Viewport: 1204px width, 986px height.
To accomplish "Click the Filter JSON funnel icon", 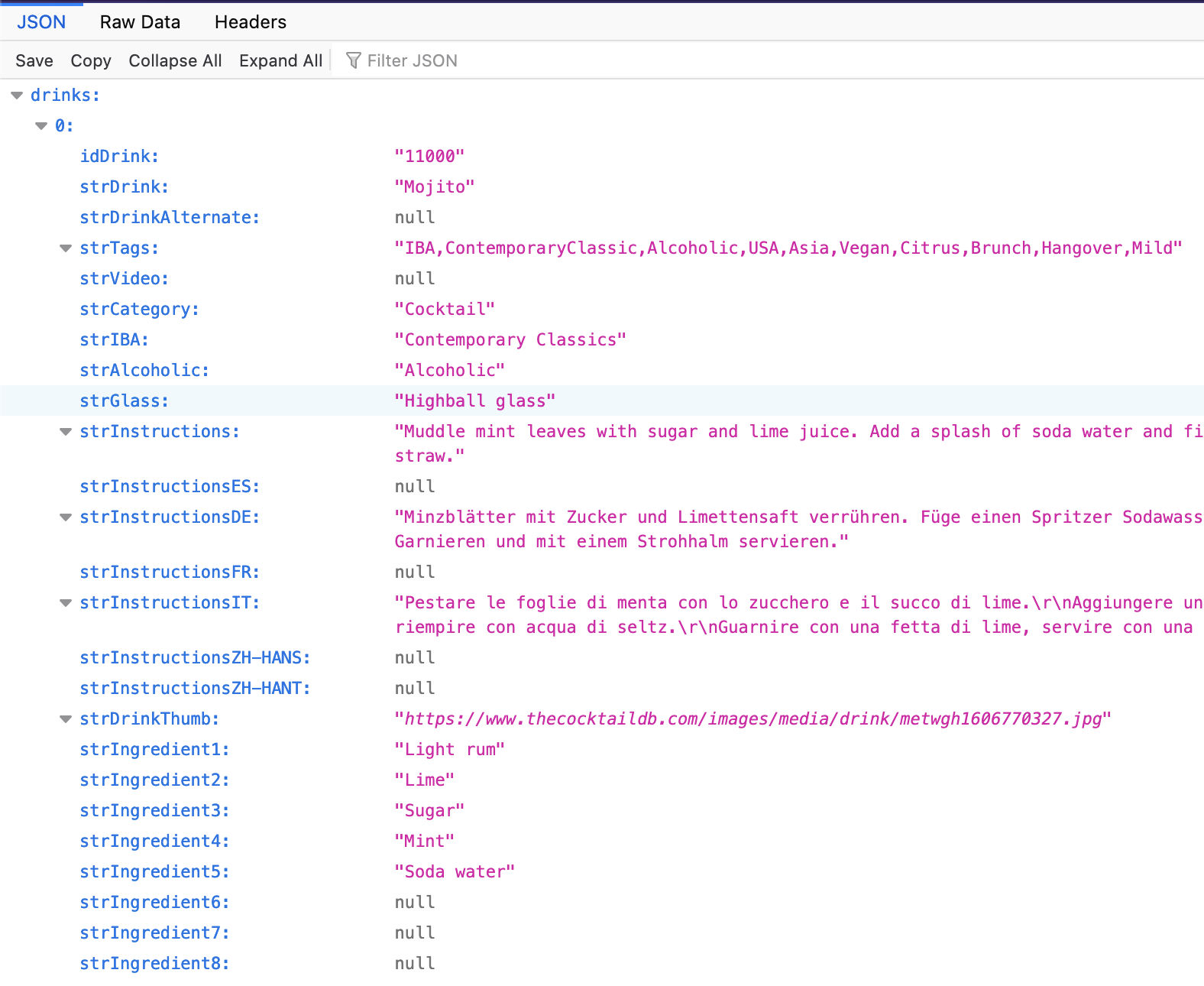I will [x=353, y=60].
